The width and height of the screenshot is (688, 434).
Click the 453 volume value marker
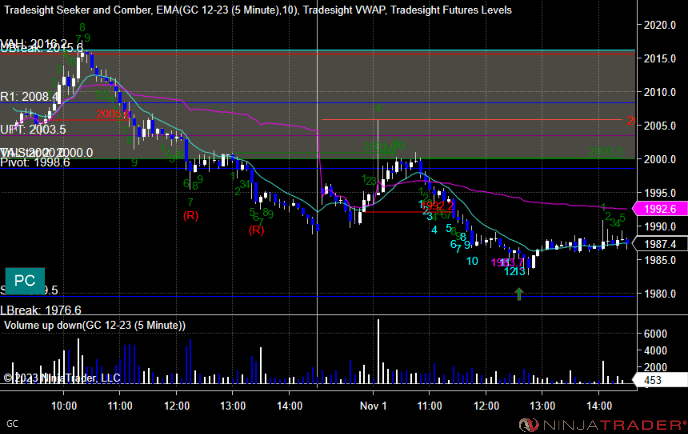pyautogui.click(x=659, y=380)
